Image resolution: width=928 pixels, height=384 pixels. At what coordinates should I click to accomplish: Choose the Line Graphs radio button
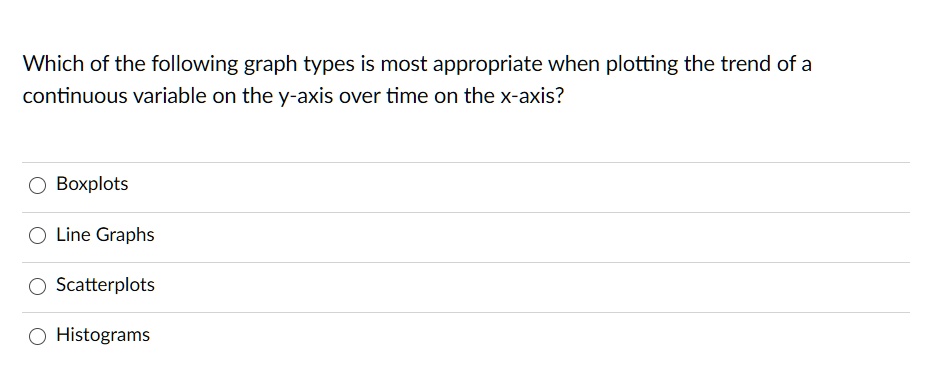tap(37, 236)
